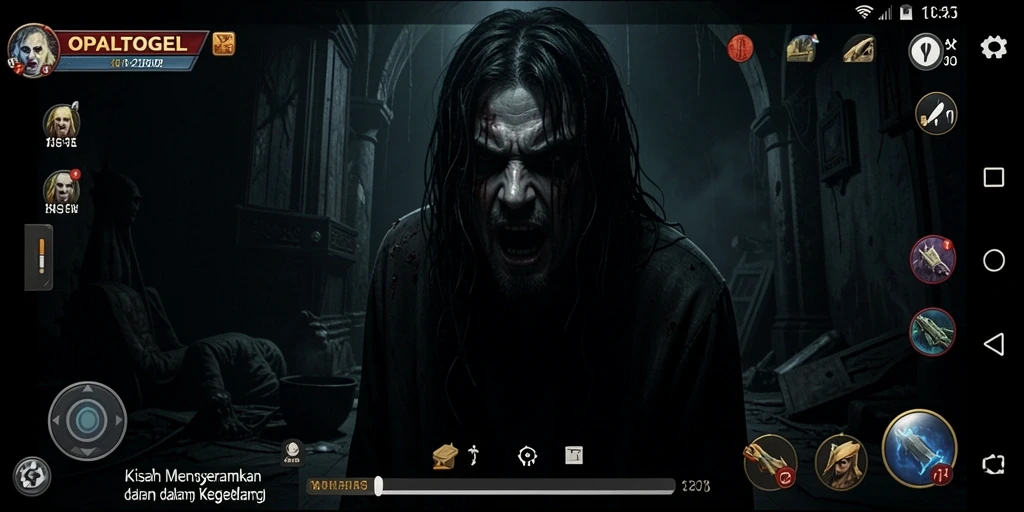Open the game settings gear
The height and width of the screenshot is (512, 1024).
point(993,47)
